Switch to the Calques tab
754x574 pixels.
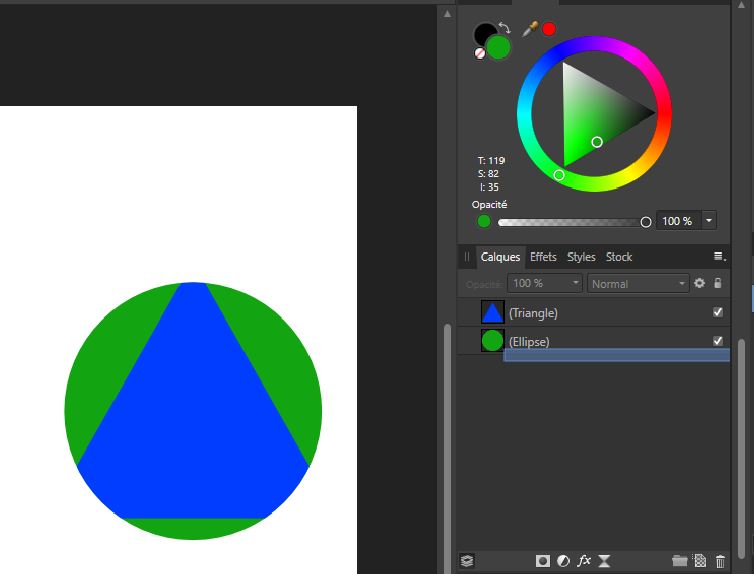pos(500,257)
